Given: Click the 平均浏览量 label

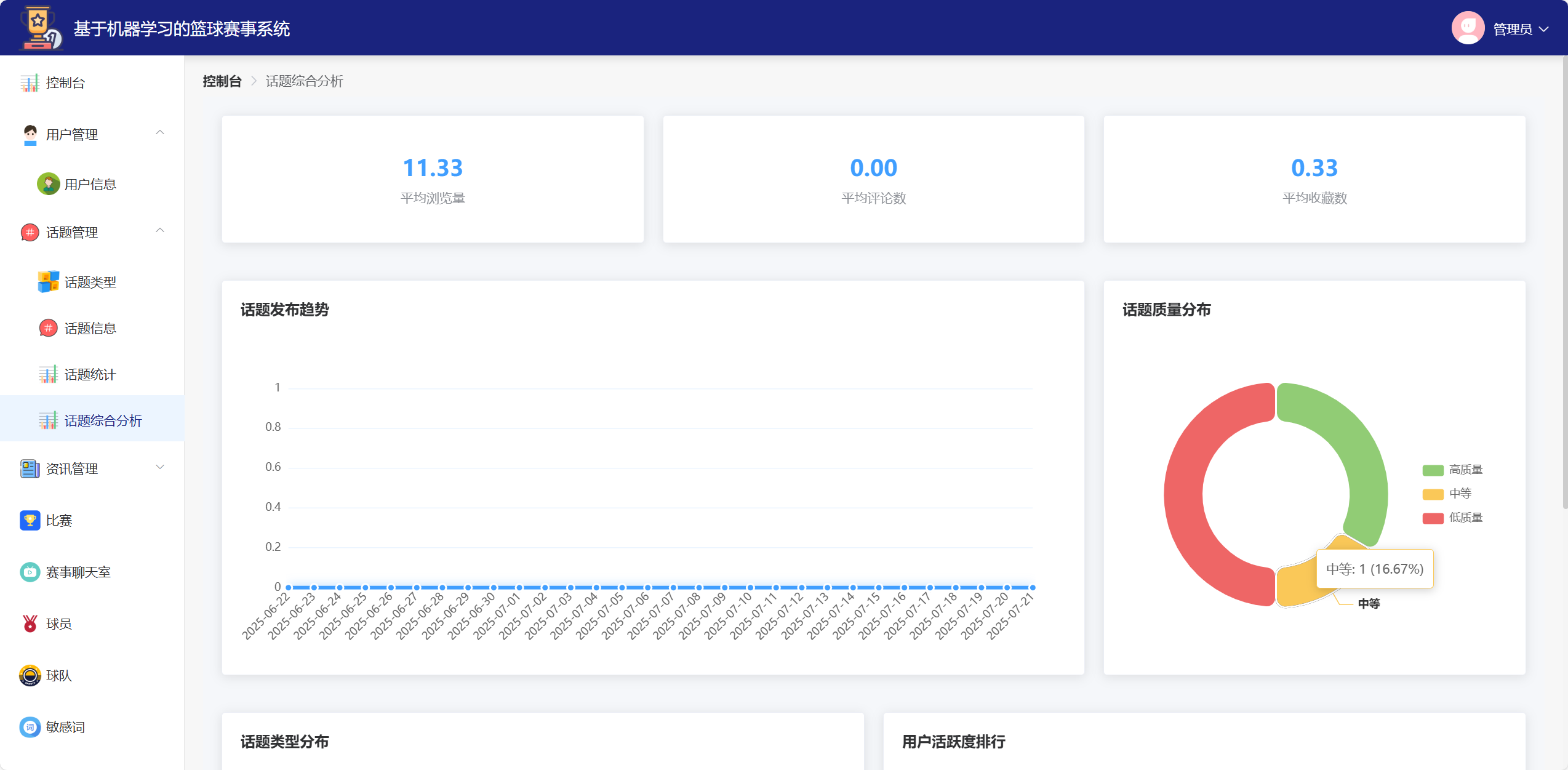Looking at the screenshot, I should tap(433, 198).
